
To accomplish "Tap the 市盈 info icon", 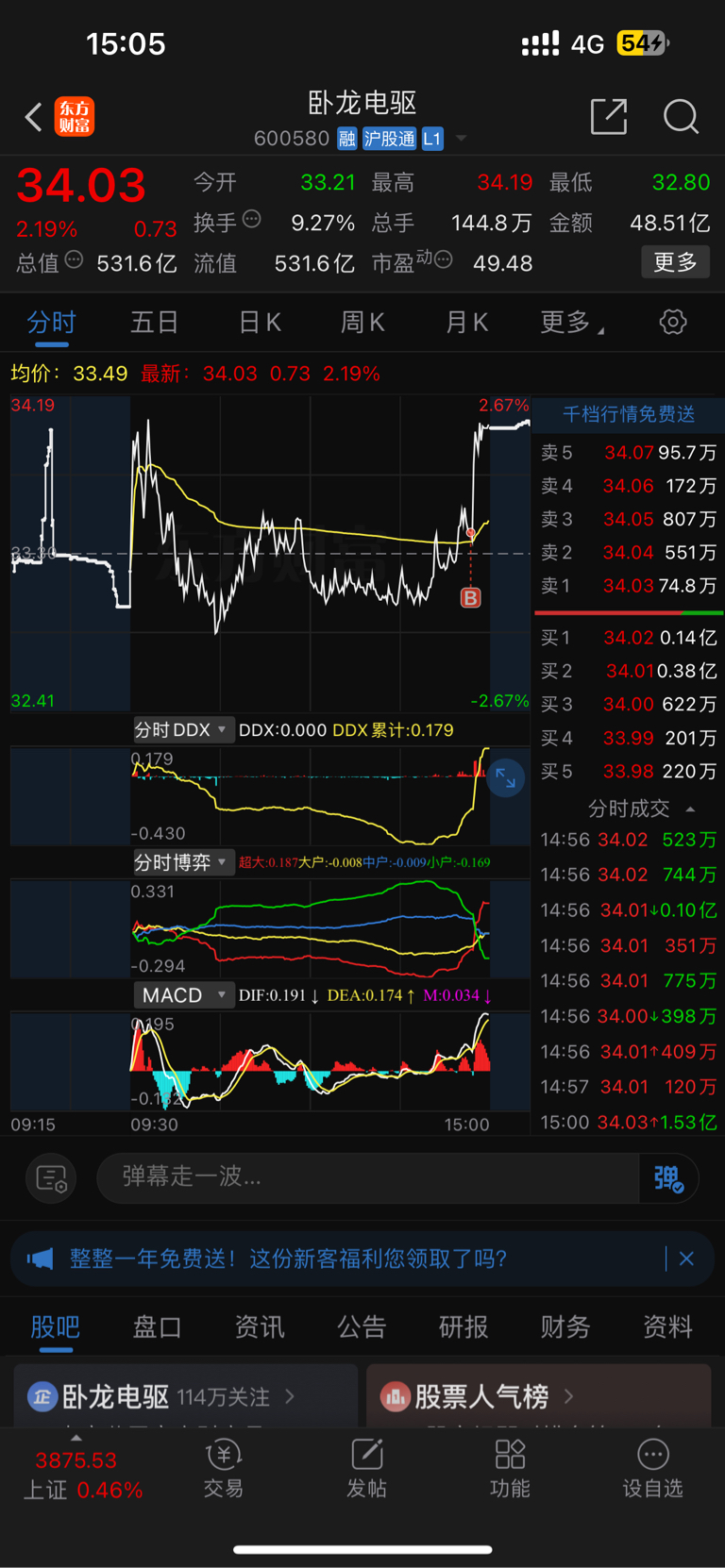I will 443,259.
